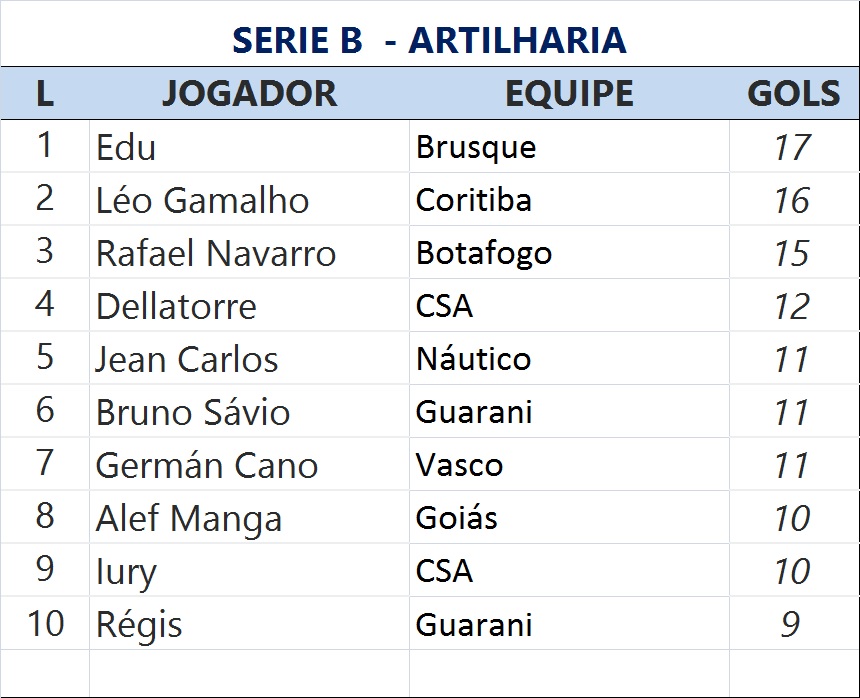Click the L ranking column header
Screen dimensions: 860x698
44,93
